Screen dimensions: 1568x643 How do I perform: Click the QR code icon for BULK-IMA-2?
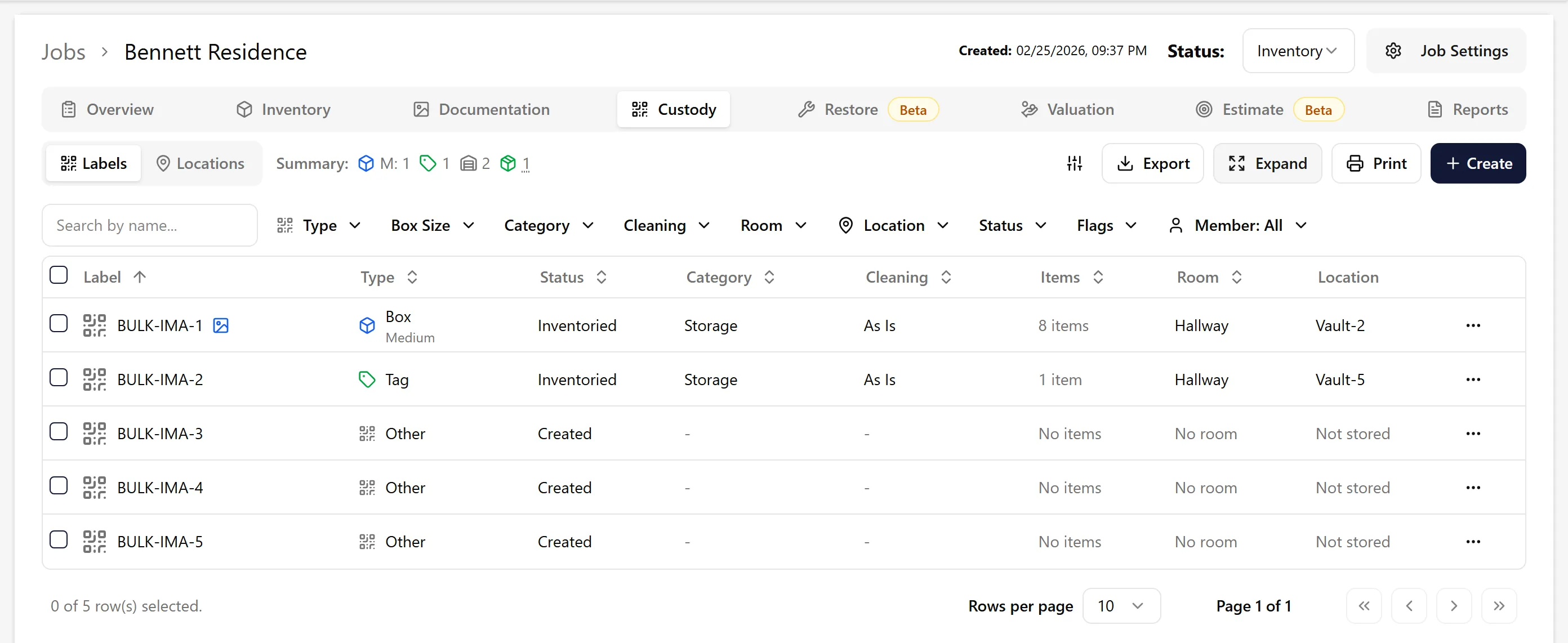click(95, 379)
